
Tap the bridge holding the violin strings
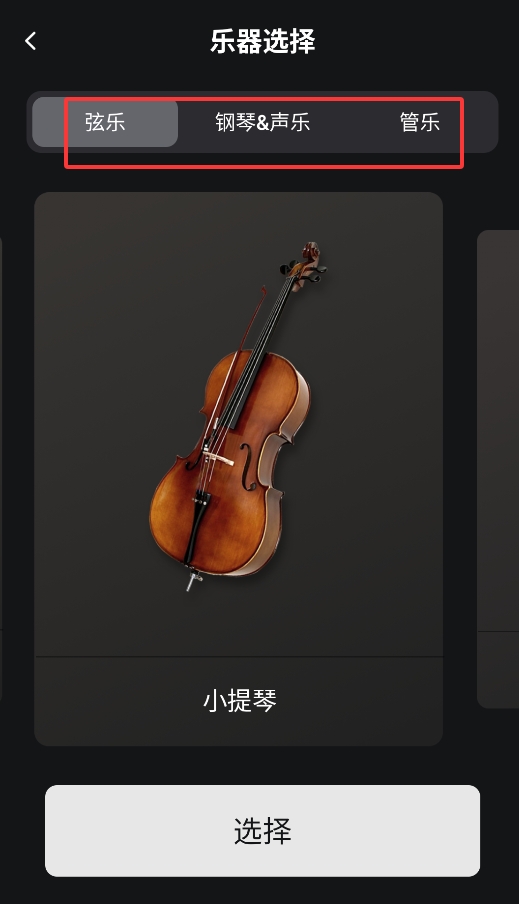[219, 458]
